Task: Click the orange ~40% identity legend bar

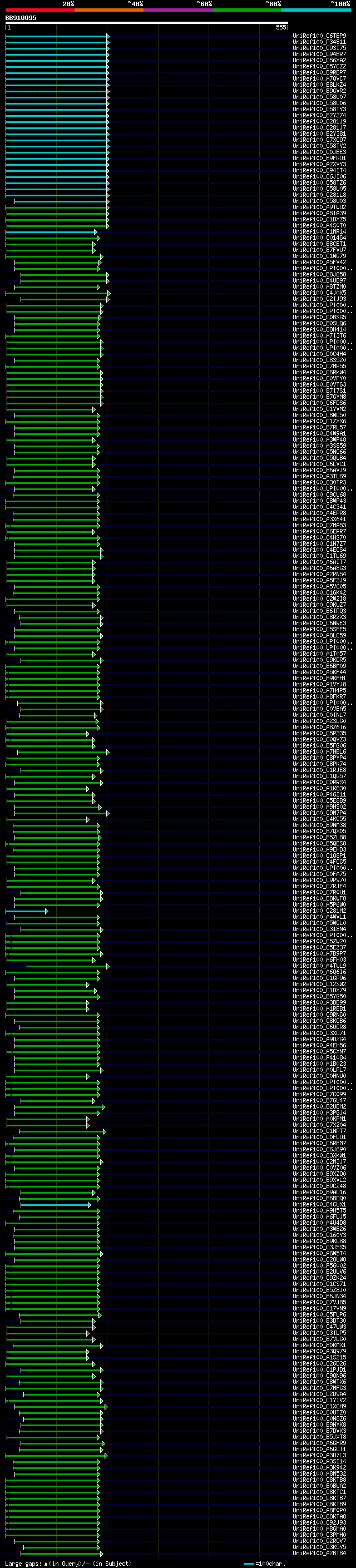Action: click(x=109, y=10)
